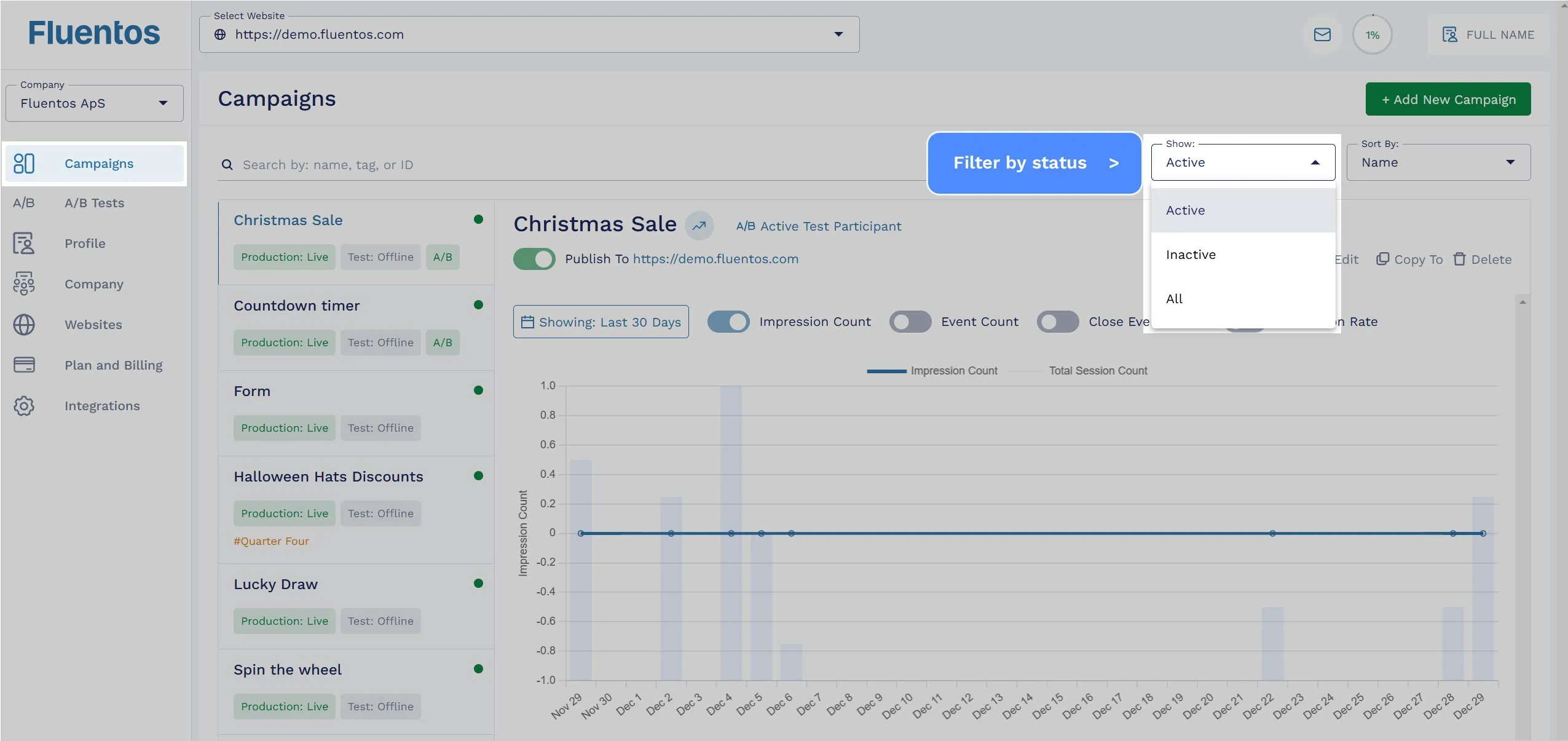Open A/B Tests in the sidebar

coord(95,203)
